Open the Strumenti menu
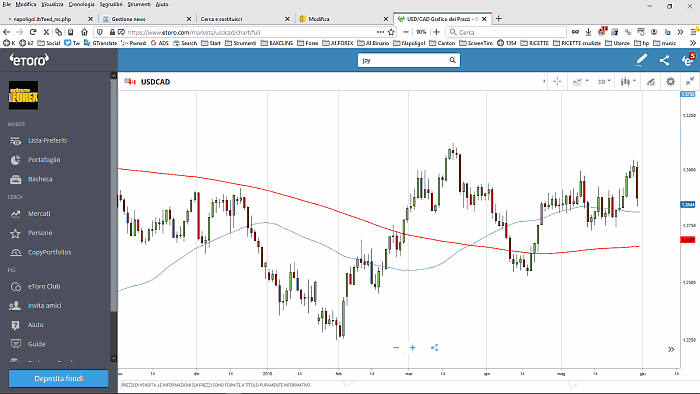 coord(138,4)
